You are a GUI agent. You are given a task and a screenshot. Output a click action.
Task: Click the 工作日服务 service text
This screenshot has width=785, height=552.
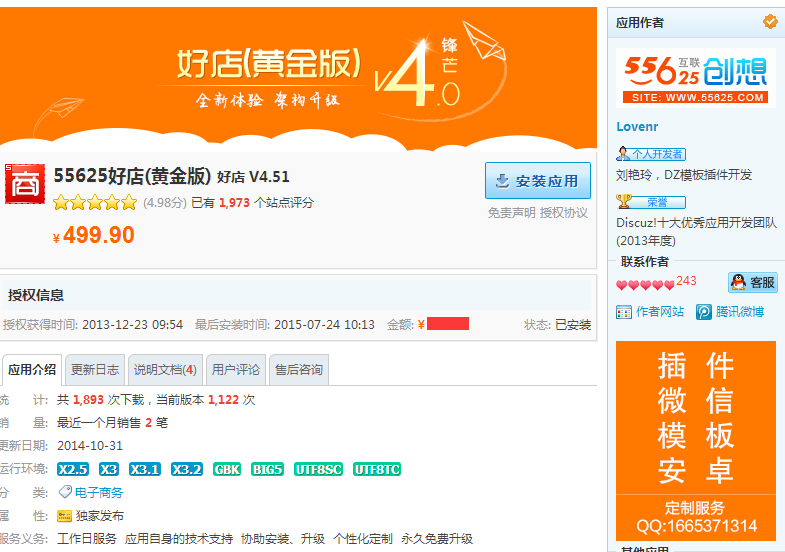coord(87,539)
